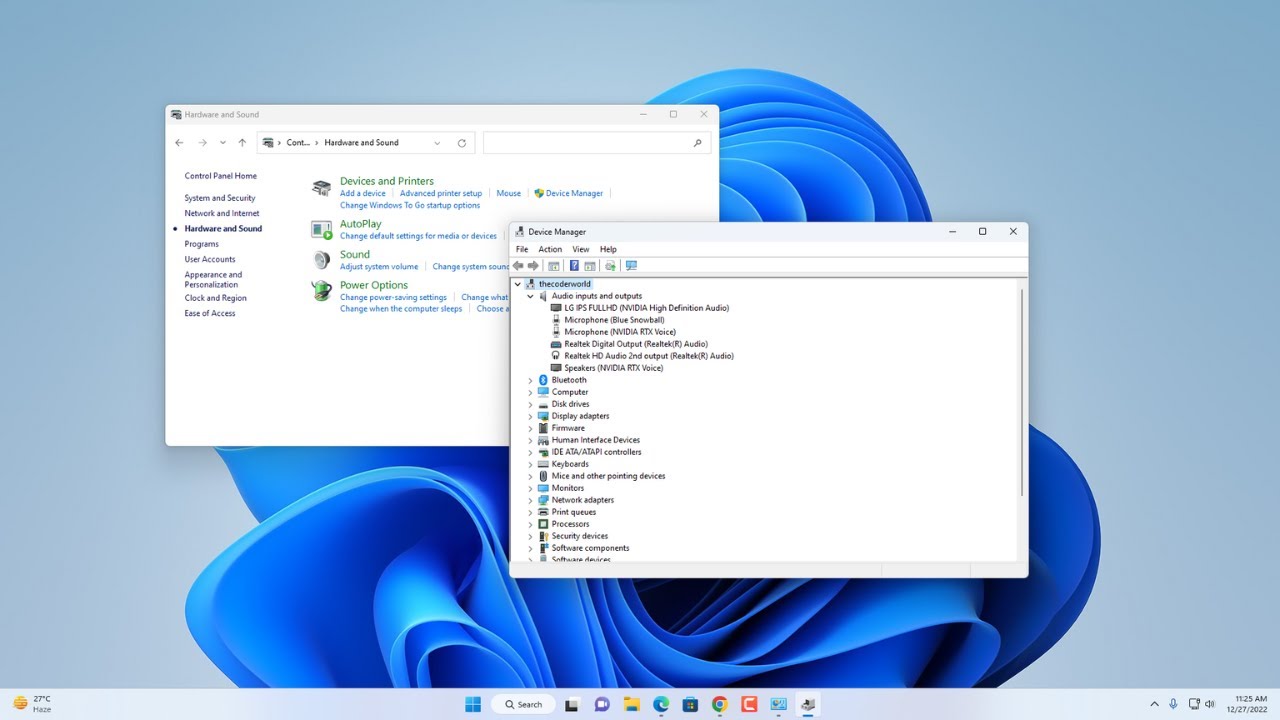Click the Help icon in Device Manager toolbar
The height and width of the screenshot is (720, 1280).
[573, 265]
